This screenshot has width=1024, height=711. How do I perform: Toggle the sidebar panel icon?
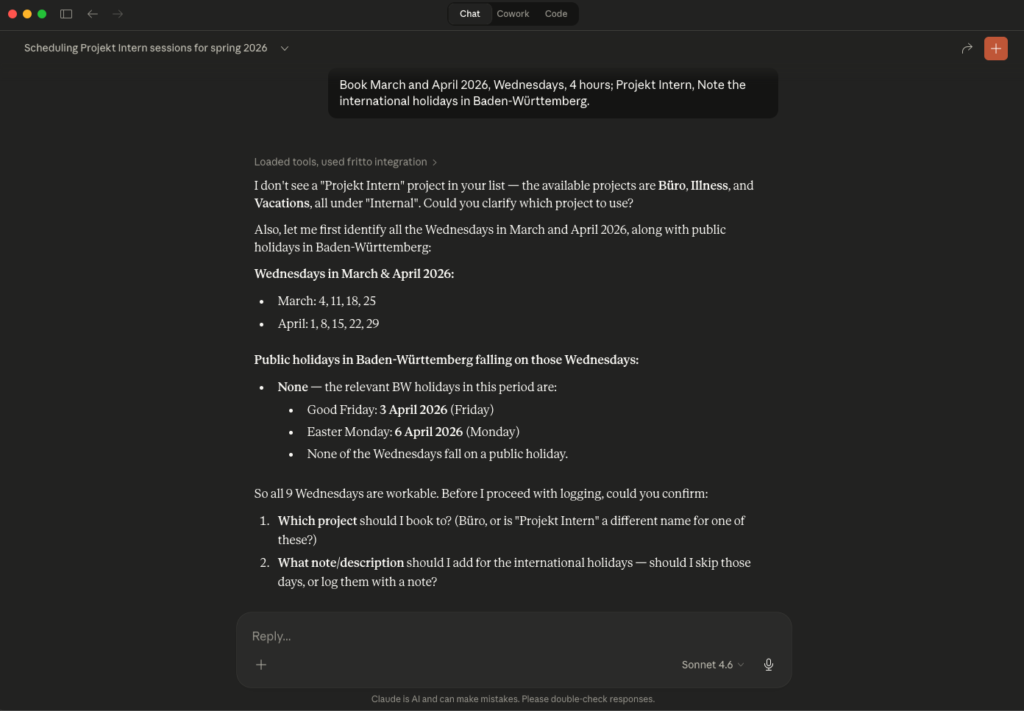coord(66,14)
